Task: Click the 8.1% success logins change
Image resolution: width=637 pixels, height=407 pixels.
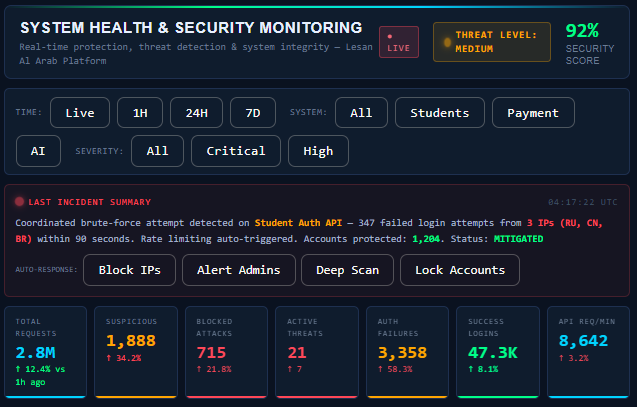Action: (483, 369)
